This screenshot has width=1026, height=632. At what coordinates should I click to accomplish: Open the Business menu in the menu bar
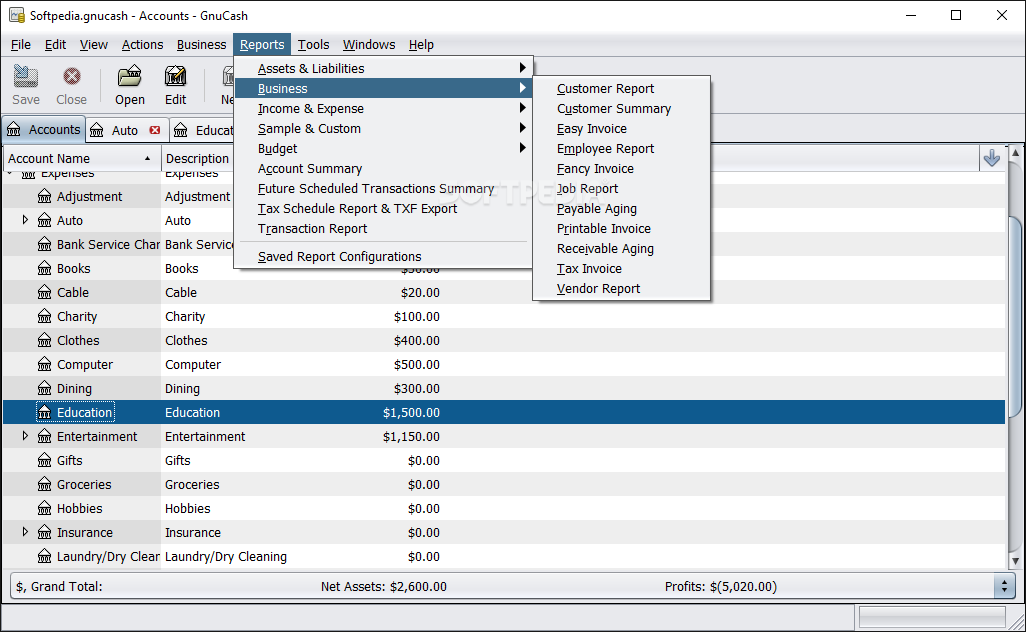201,44
